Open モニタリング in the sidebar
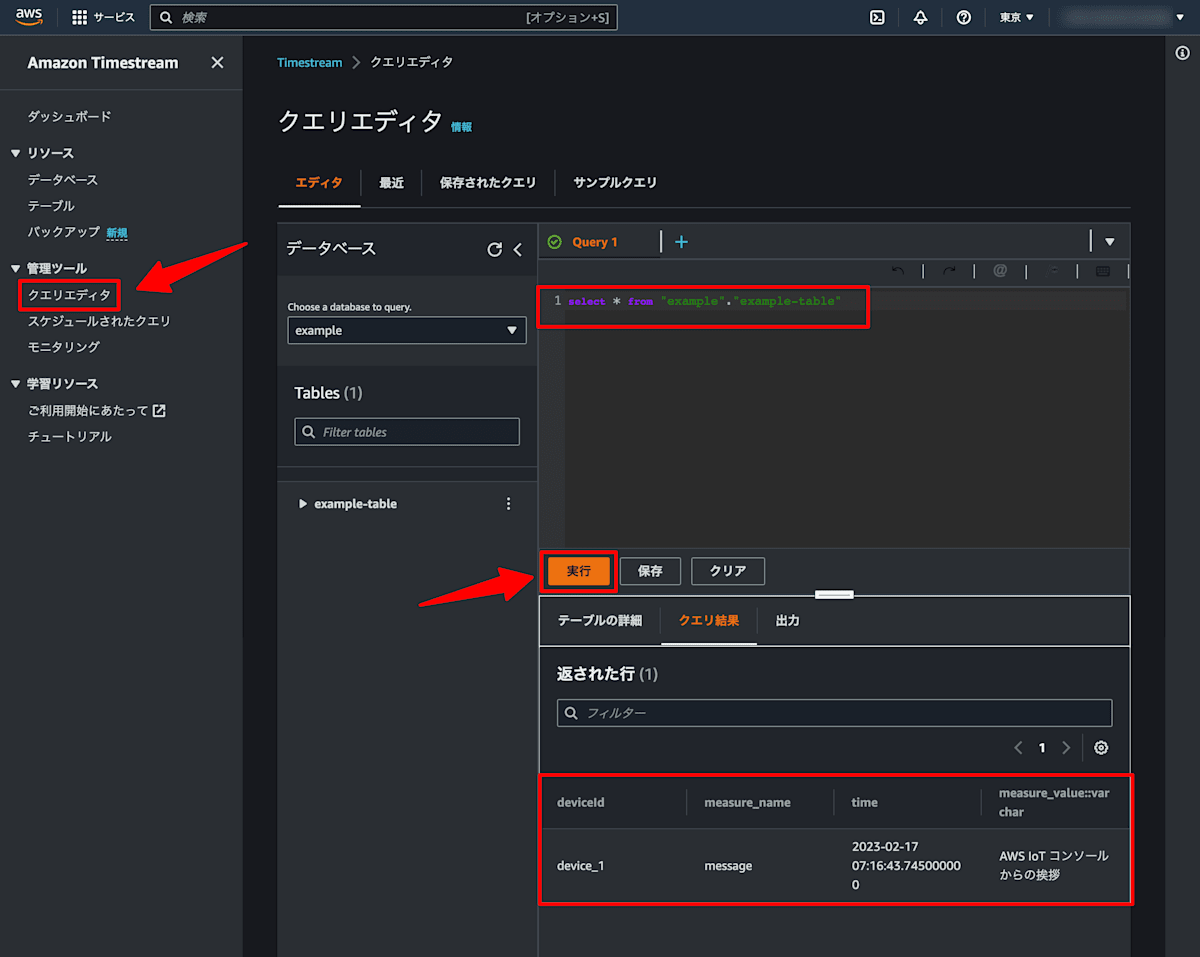The height and width of the screenshot is (957, 1200). click(x=64, y=347)
